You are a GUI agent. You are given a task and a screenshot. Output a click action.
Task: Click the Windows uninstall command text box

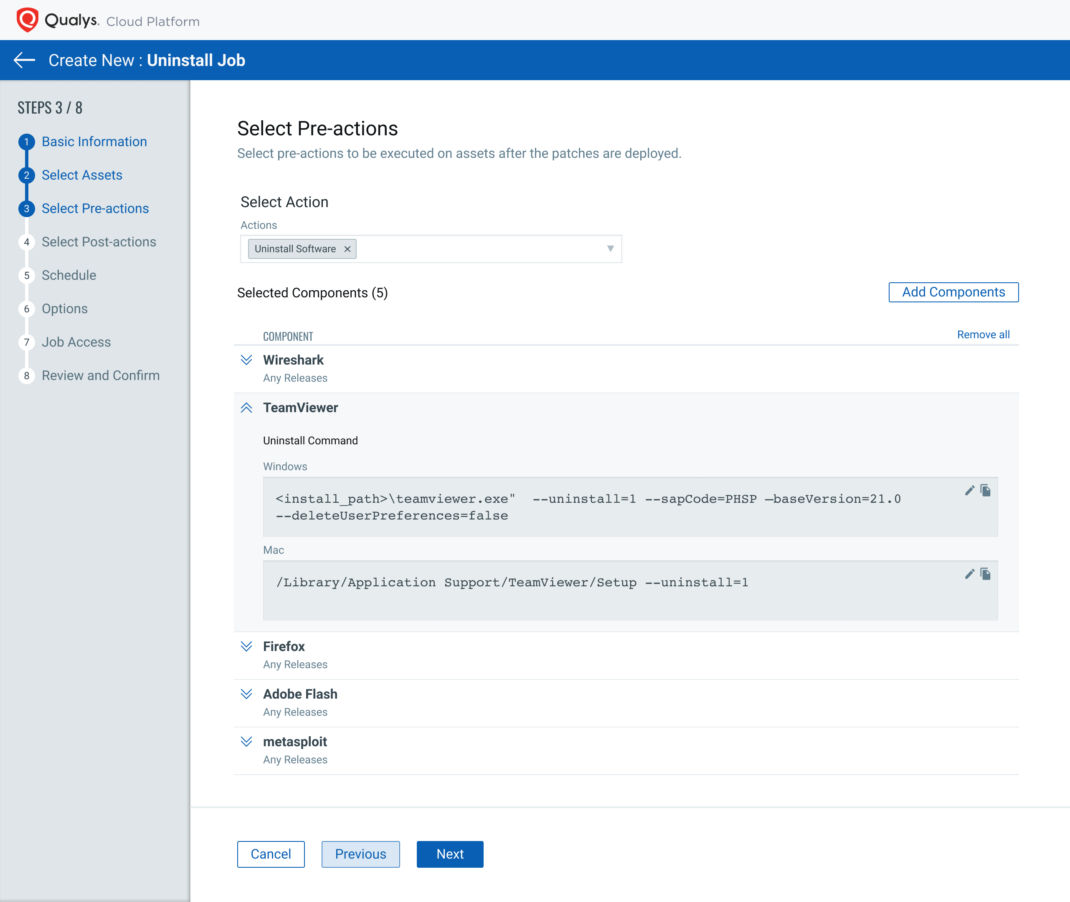(631, 507)
